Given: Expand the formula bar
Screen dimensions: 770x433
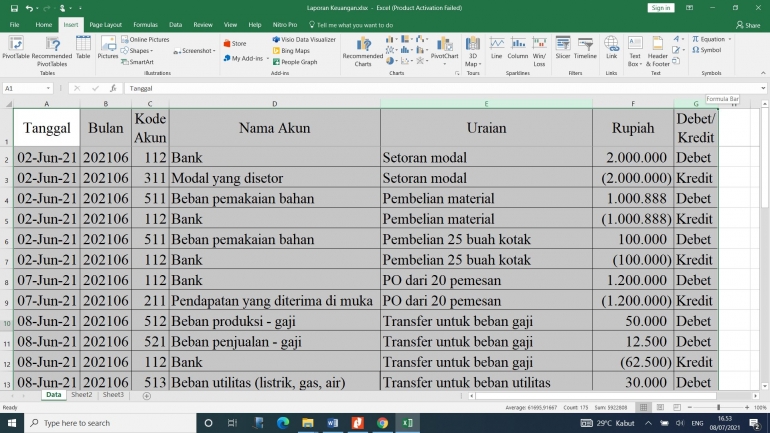Looking at the screenshot, I should [x=763, y=88].
